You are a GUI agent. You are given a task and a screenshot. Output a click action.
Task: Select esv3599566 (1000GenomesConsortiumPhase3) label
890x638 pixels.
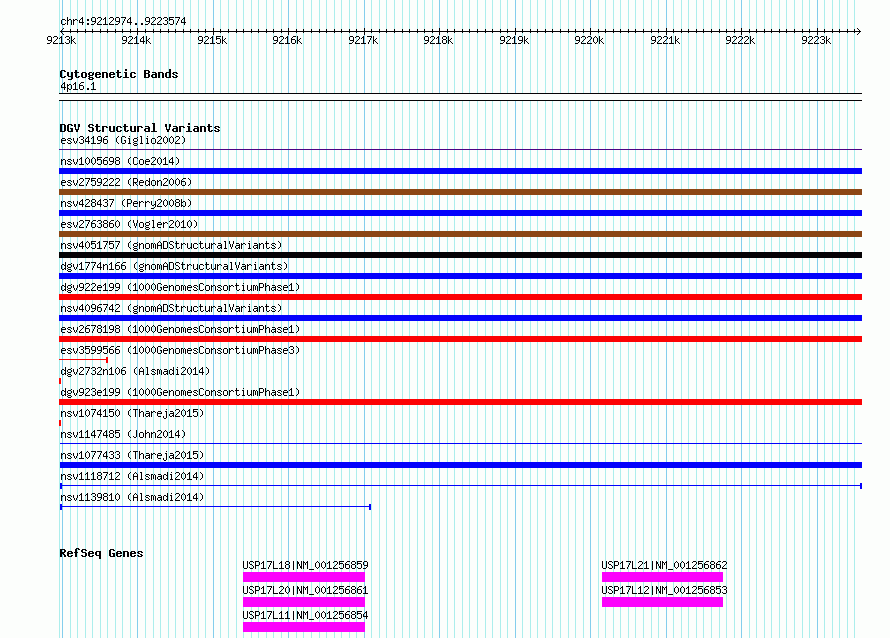point(180,350)
